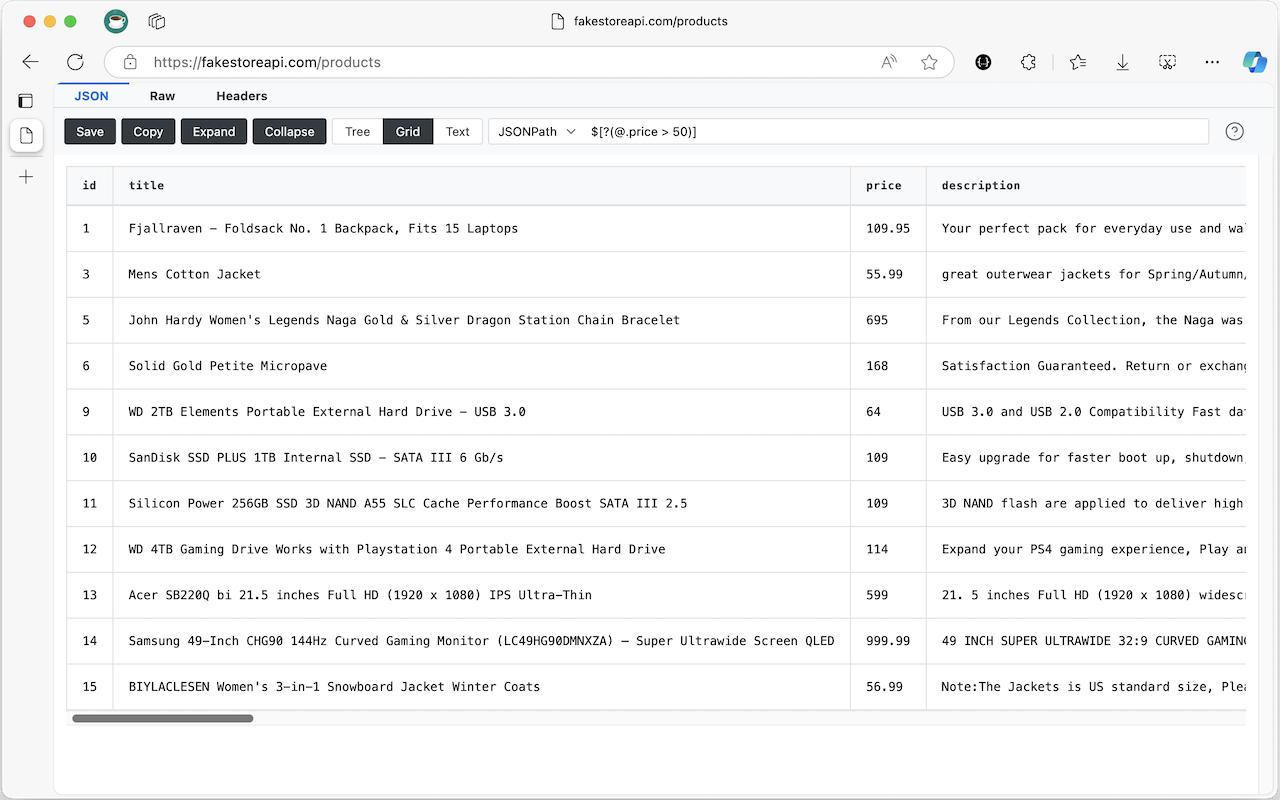Select the current page tab in sidebar
The width and height of the screenshot is (1280, 800).
26,136
